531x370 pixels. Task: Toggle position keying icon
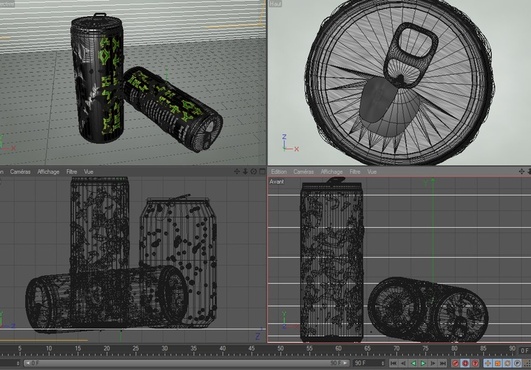click(x=488, y=363)
